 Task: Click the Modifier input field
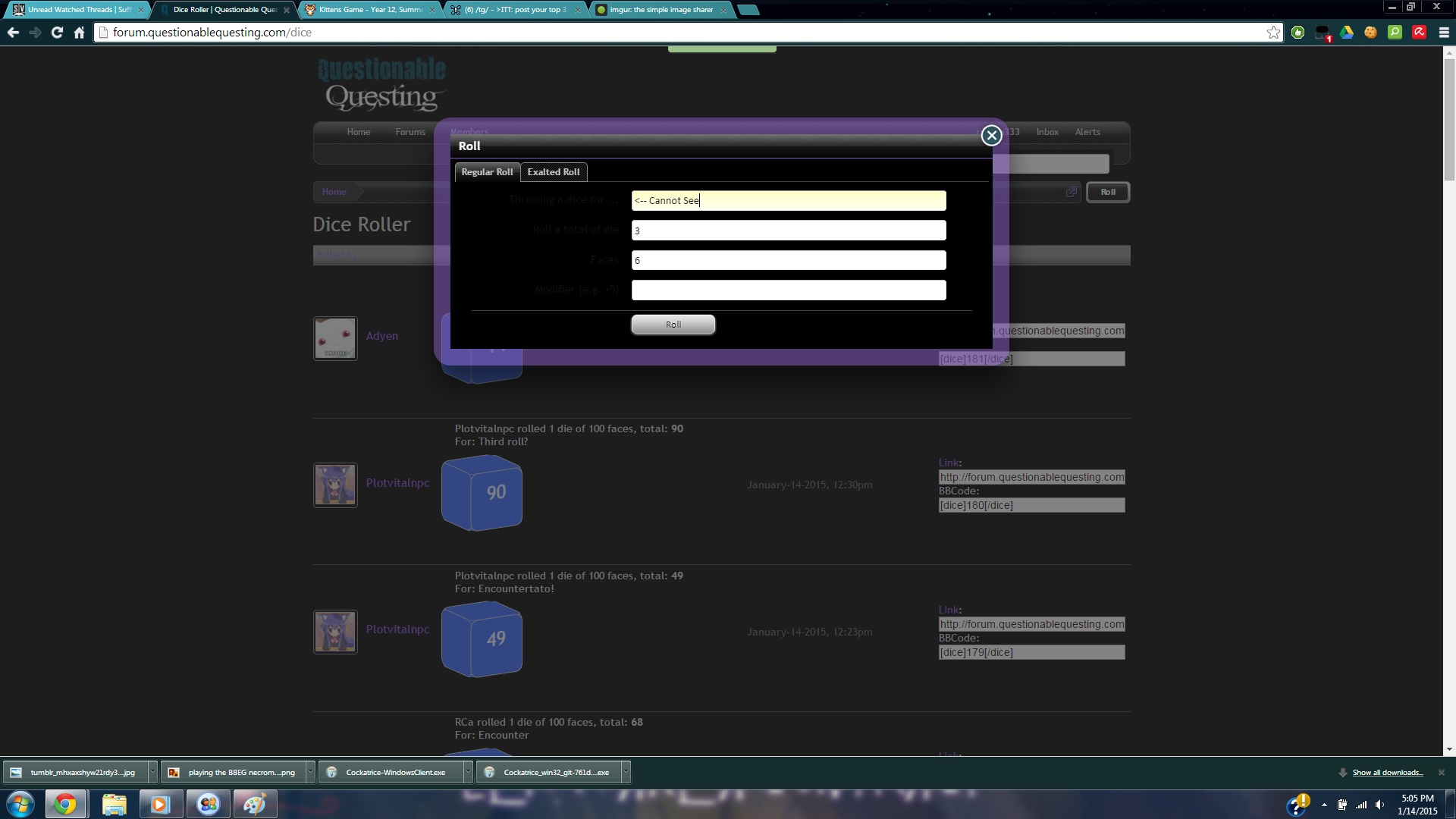[788, 290]
